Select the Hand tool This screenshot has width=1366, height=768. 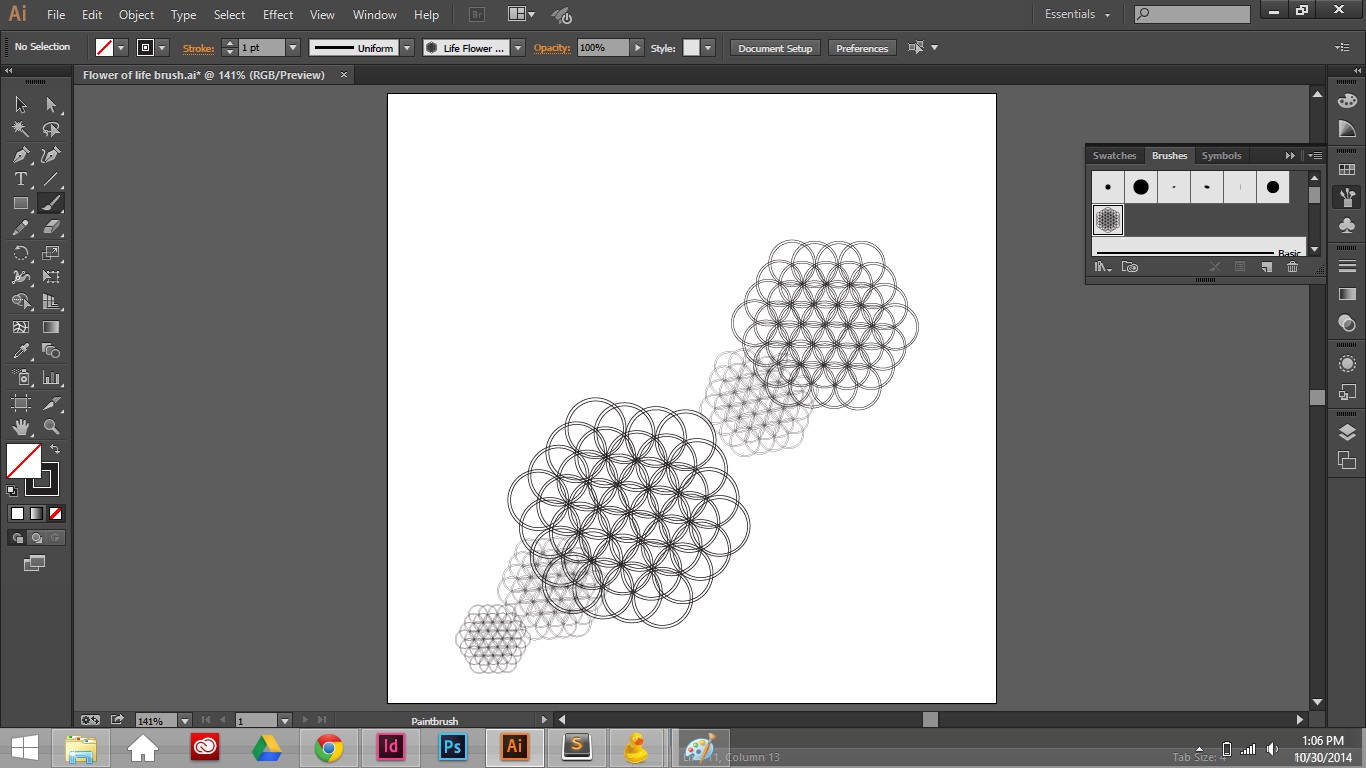[x=18, y=427]
